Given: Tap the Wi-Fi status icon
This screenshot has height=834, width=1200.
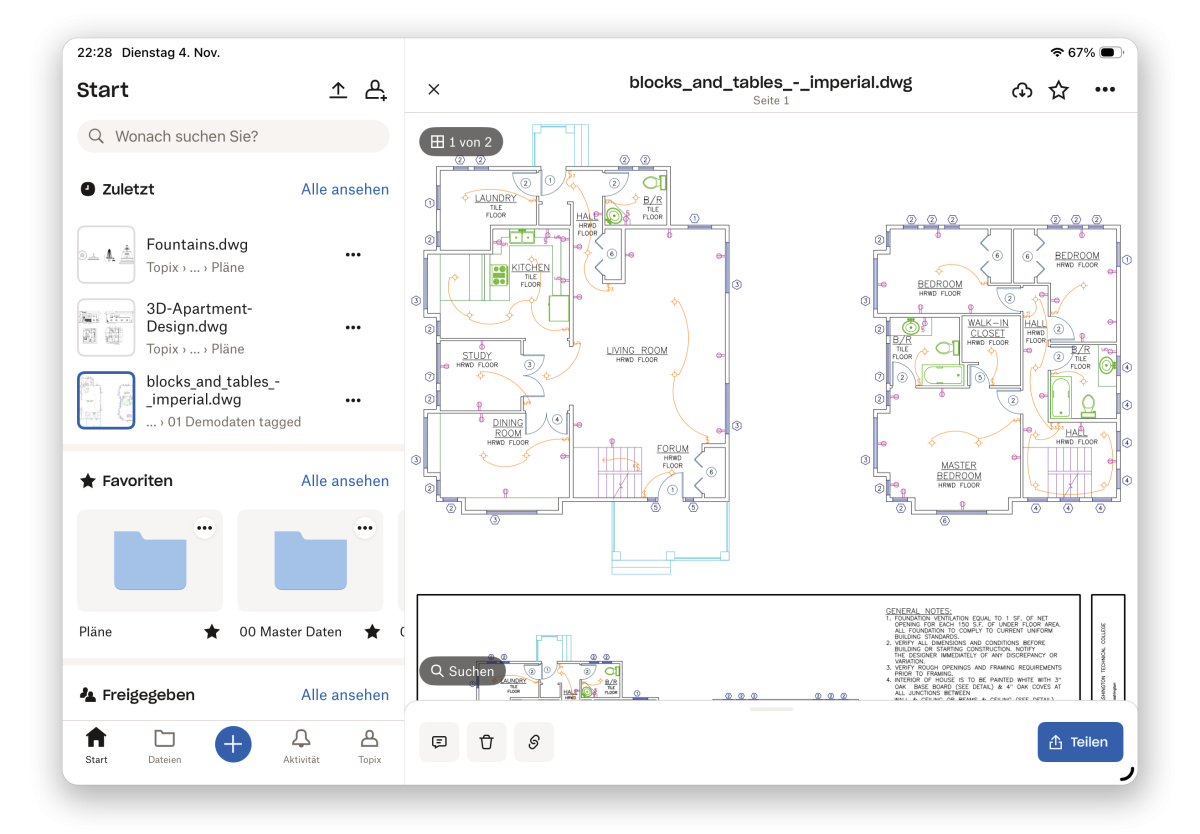Looking at the screenshot, I should [1057, 52].
